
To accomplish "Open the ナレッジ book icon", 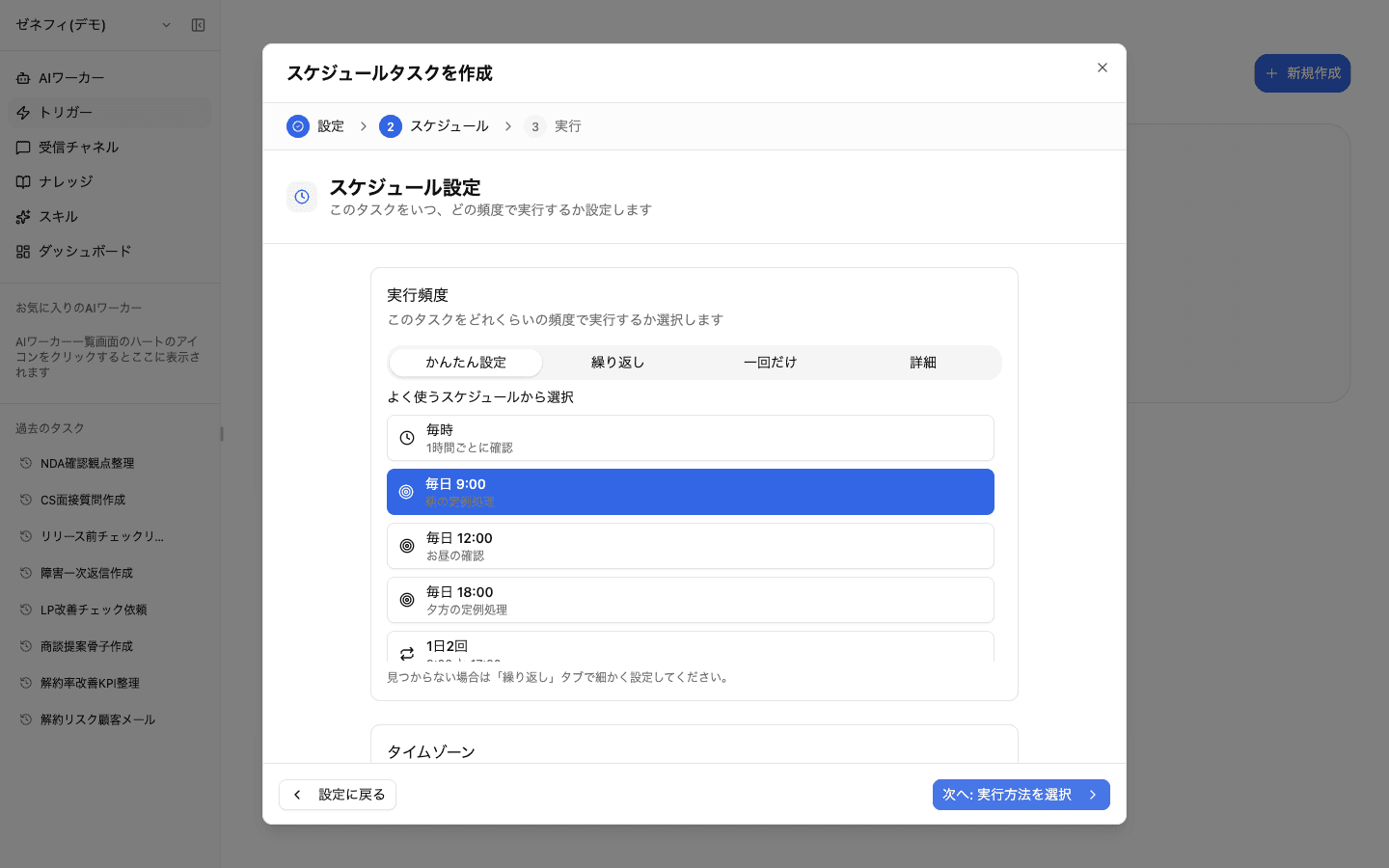I will coord(23,182).
